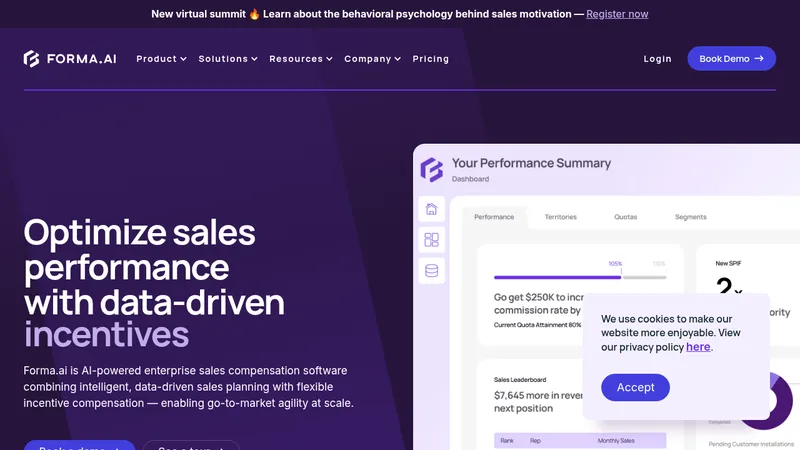Open the Resources dropdown menu
This screenshot has height=450, width=800.
301,59
